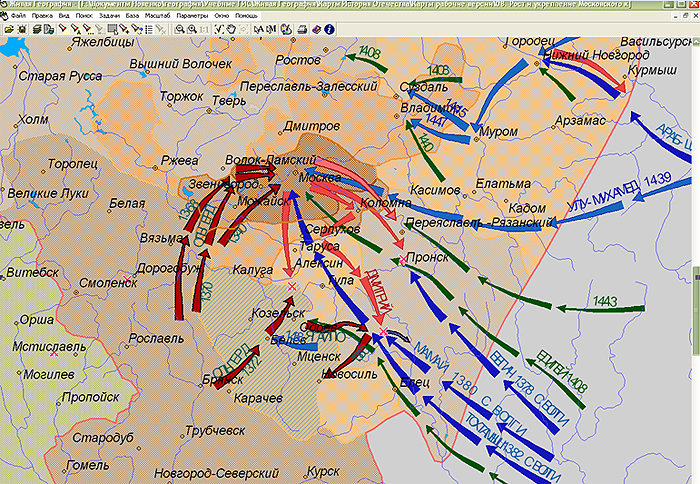Select the hand pan tool

[x=231, y=30]
